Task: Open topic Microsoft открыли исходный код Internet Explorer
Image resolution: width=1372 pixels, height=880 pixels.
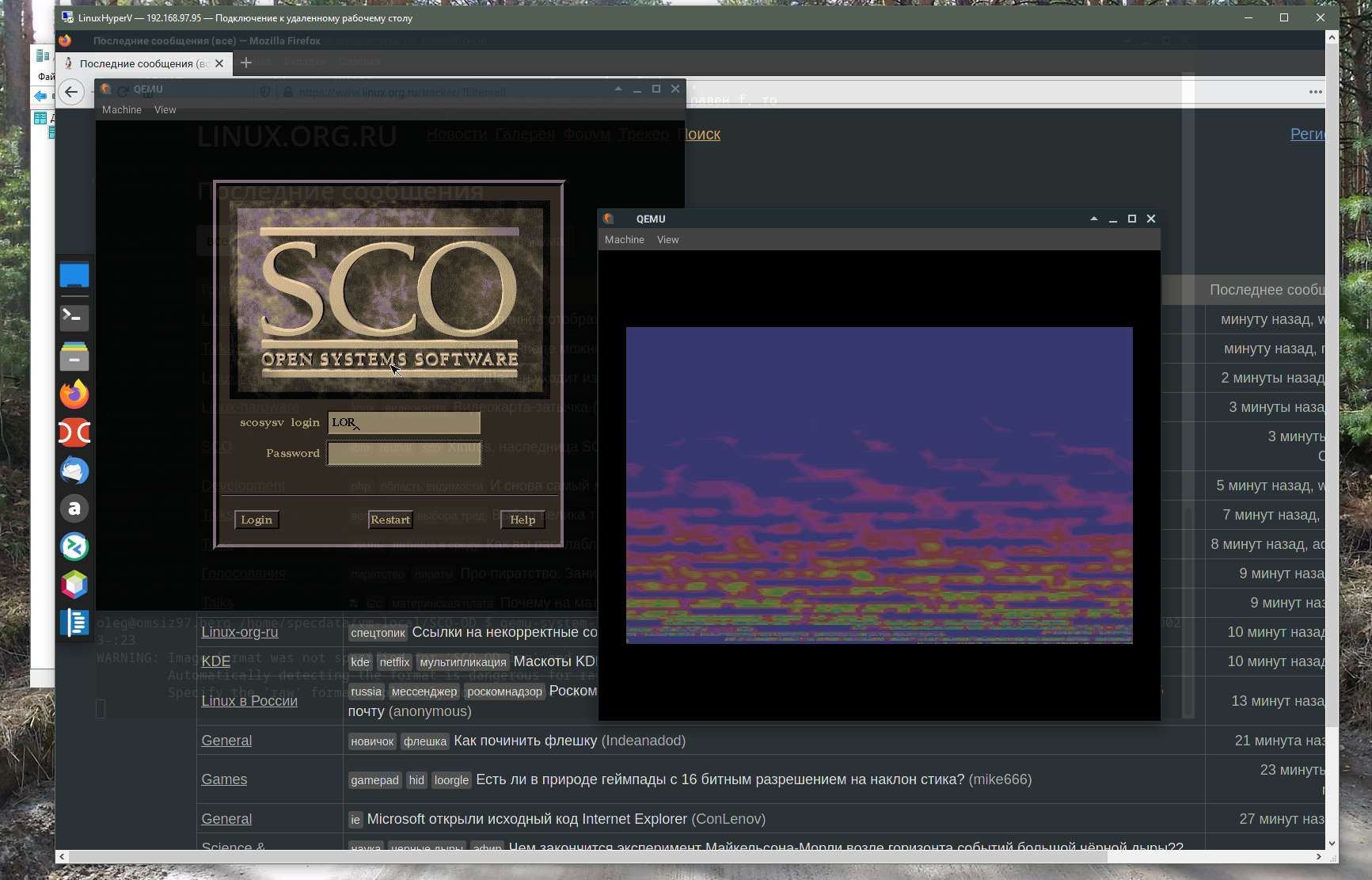Action: click(527, 819)
